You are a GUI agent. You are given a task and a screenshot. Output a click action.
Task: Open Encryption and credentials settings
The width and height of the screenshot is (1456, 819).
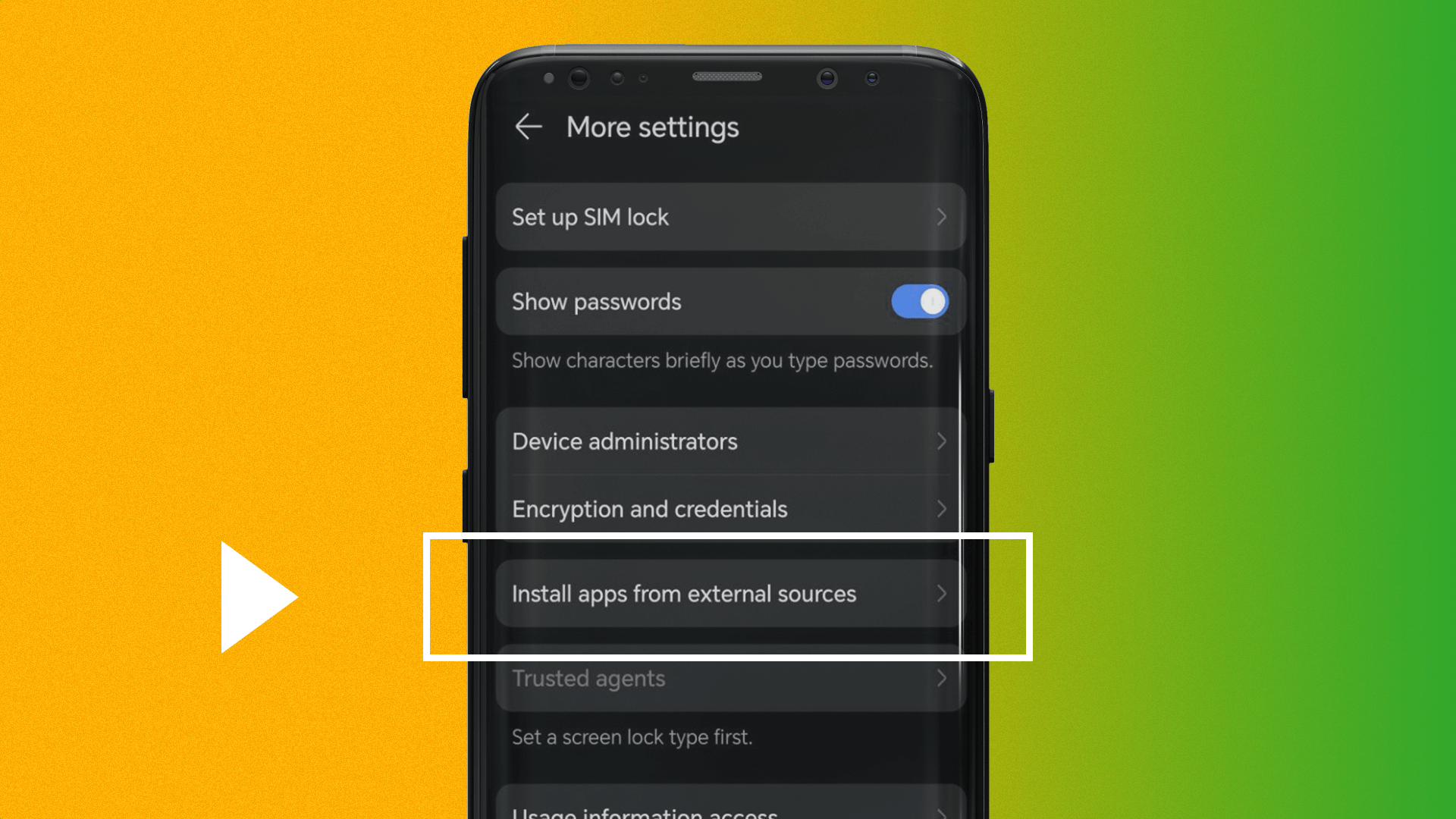[x=728, y=508]
